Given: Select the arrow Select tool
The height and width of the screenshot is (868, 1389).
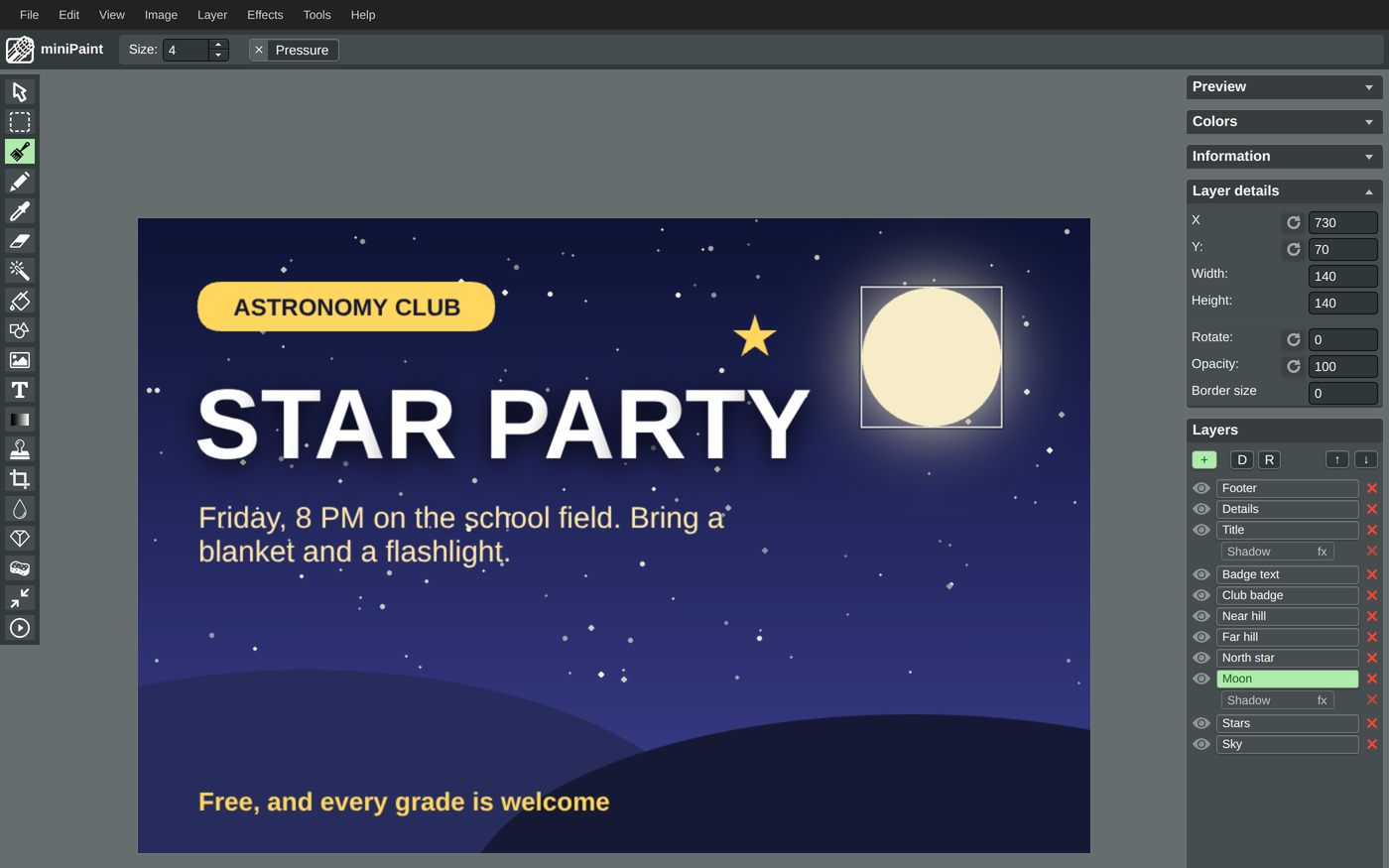Looking at the screenshot, I should 20,92.
